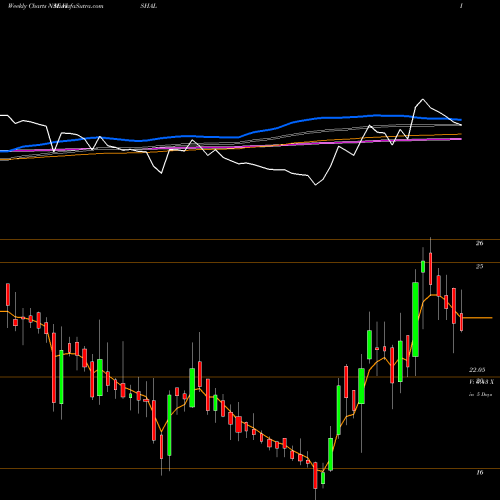Click the 'SHAL' ticker symbol label
Screen dimensions: 500x500
pos(148,6)
